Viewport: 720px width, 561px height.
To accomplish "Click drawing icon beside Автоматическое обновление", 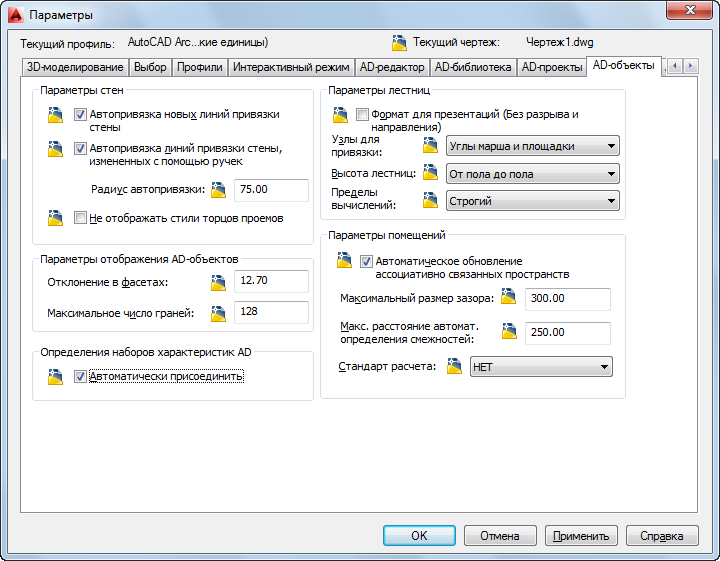I will click(x=344, y=260).
